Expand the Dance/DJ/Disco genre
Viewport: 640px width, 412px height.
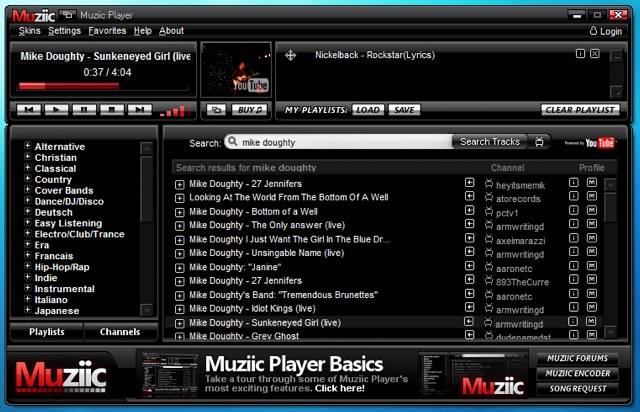(27, 200)
